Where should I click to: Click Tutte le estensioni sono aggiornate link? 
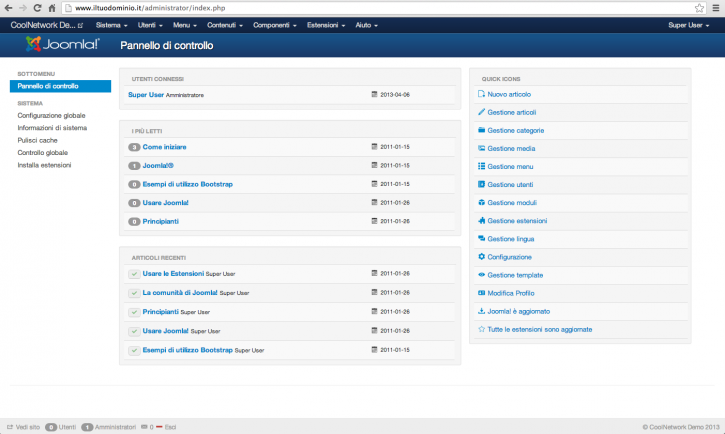pyautogui.click(x=540, y=330)
